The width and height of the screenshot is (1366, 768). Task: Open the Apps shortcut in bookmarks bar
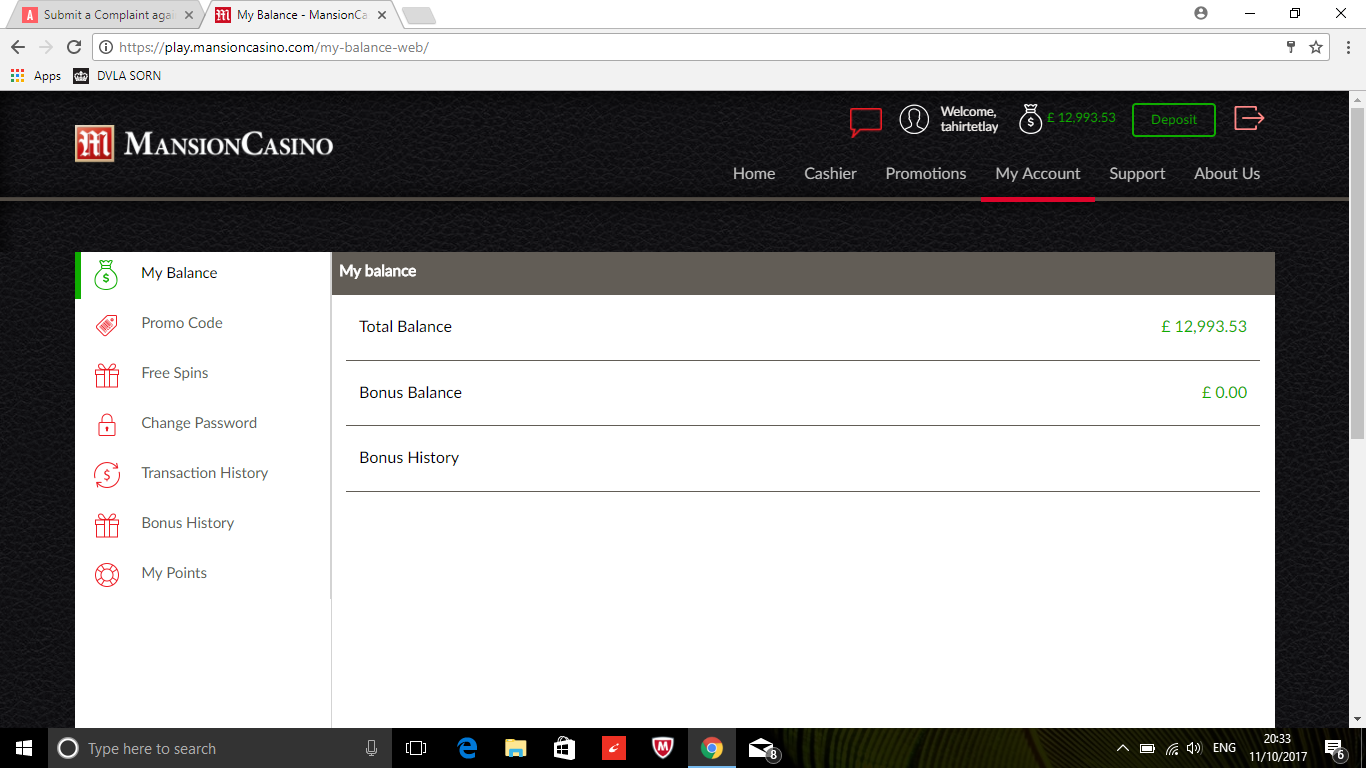pos(36,76)
